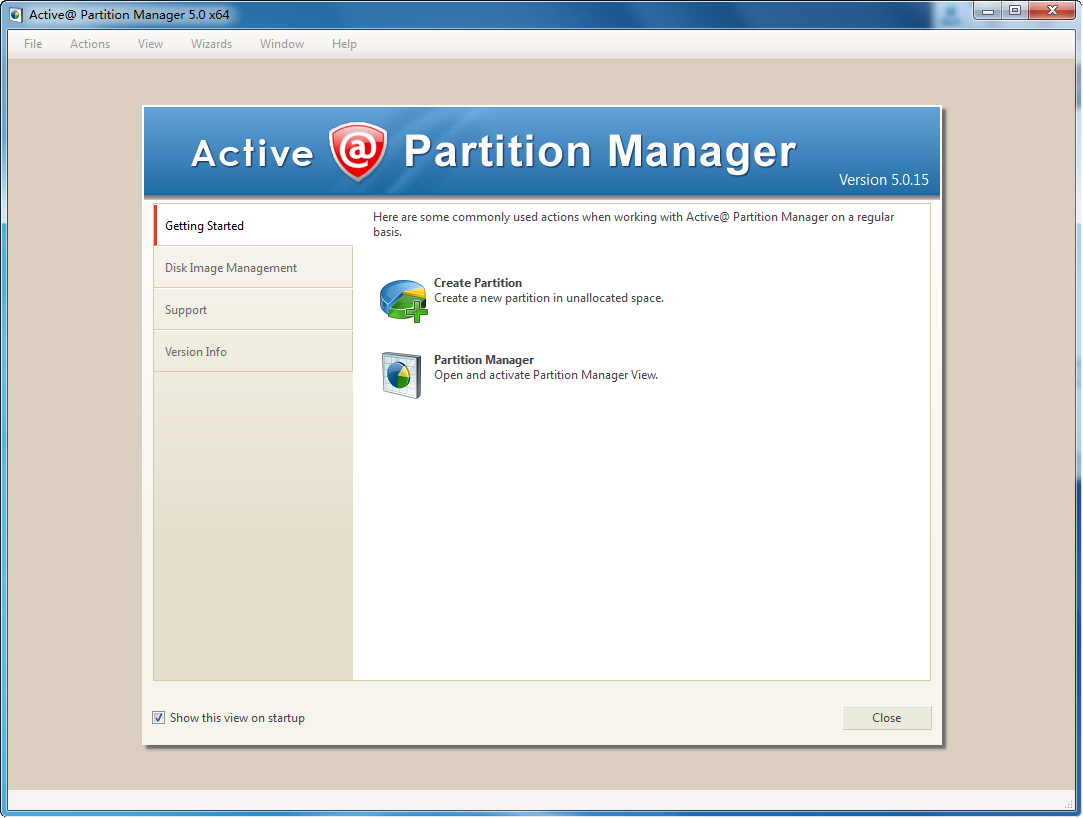Maximize the Partition Manager window

pyautogui.click(x=1015, y=11)
